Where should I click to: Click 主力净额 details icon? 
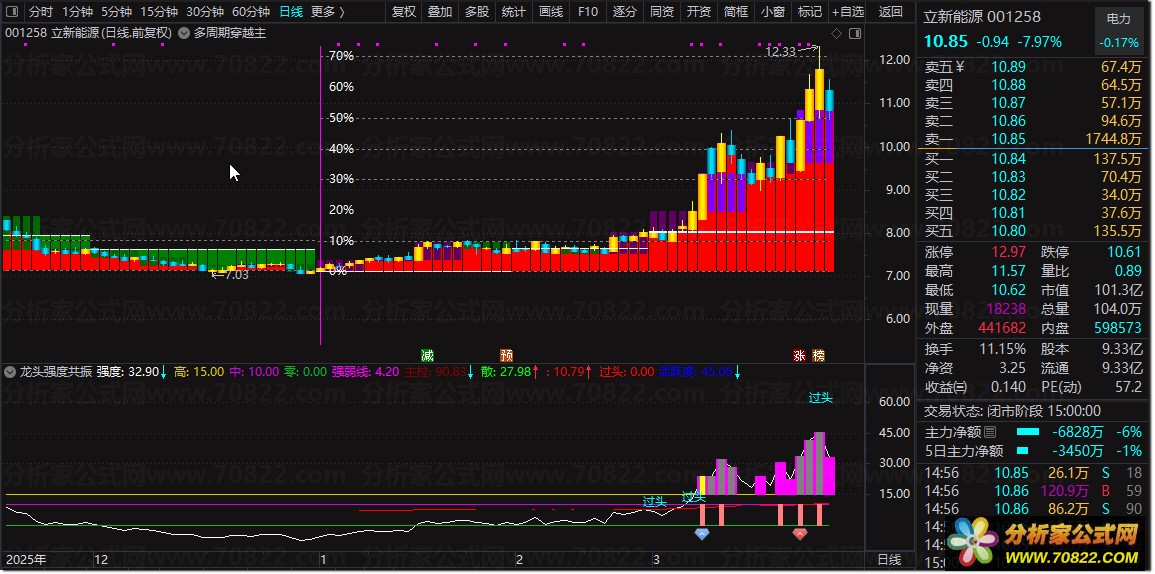click(x=990, y=433)
